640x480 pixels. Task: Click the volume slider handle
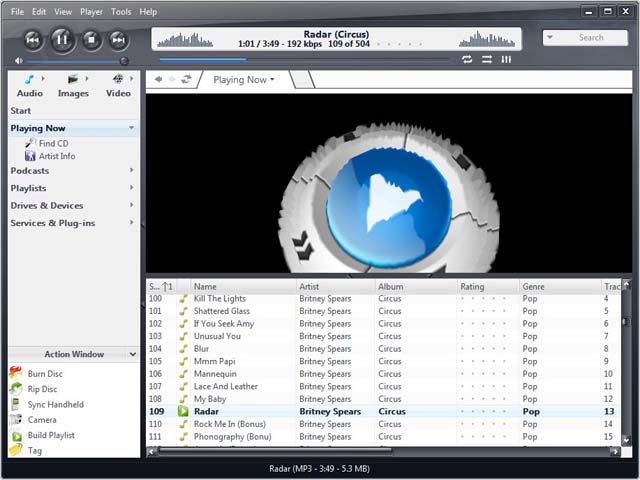pos(124,61)
